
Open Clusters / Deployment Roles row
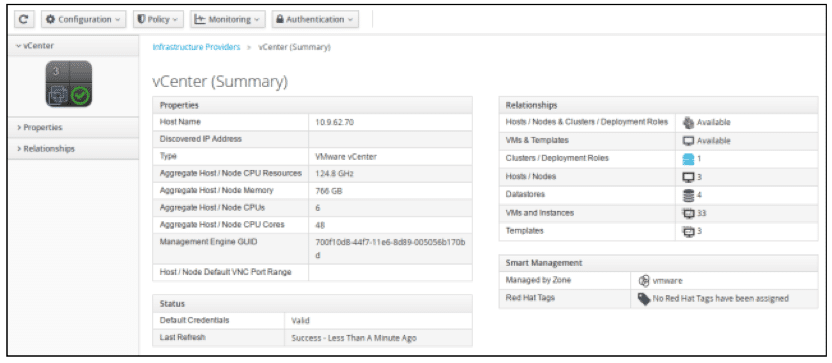(x=658, y=159)
